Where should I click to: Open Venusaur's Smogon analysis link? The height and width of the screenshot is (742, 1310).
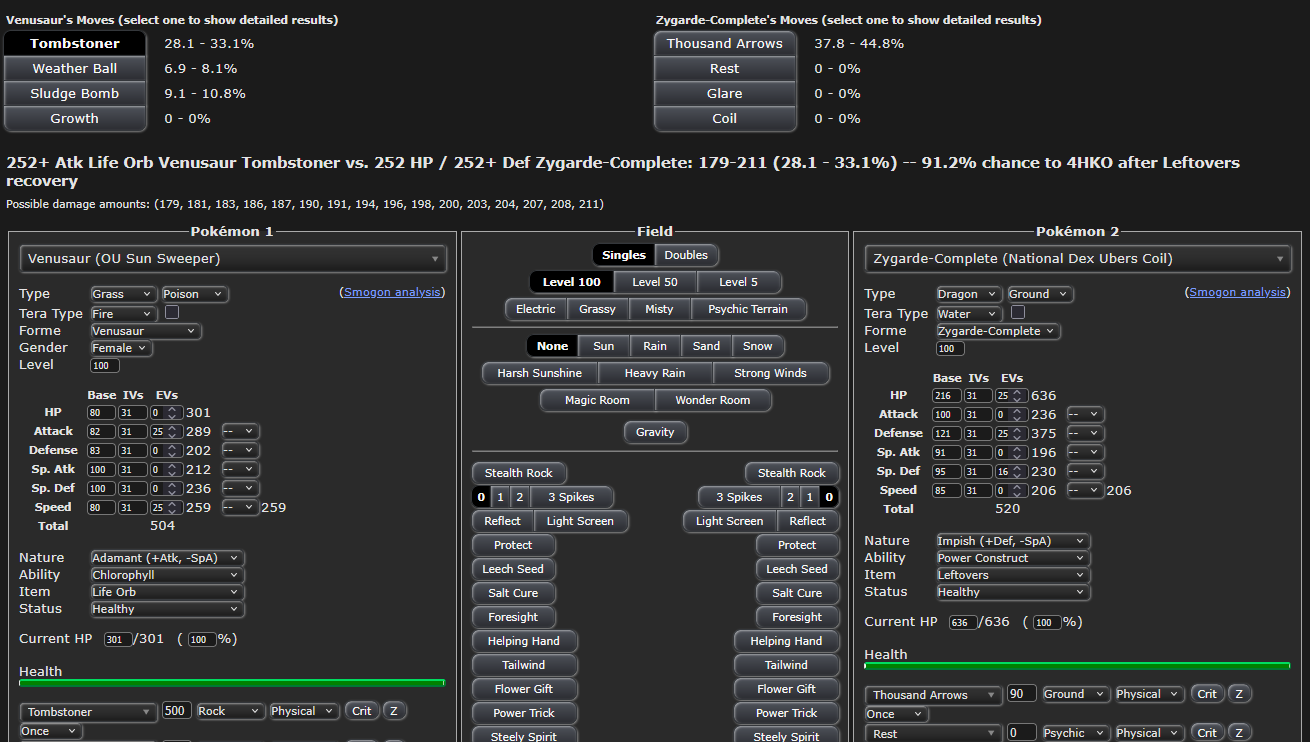click(392, 292)
